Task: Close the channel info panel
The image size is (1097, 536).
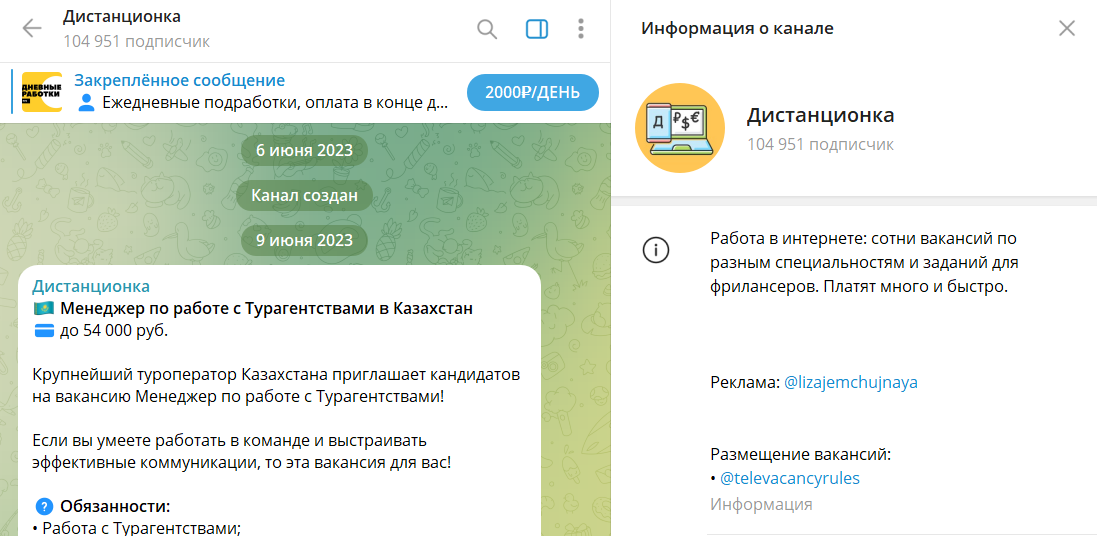Action: click(x=1067, y=28)
